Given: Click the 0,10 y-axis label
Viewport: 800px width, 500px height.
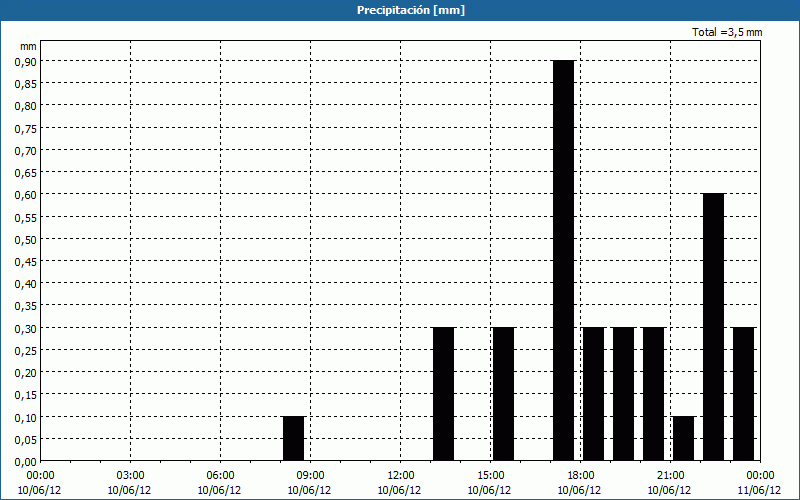Looking at the screenshot, I should click(x=25, y=417).
